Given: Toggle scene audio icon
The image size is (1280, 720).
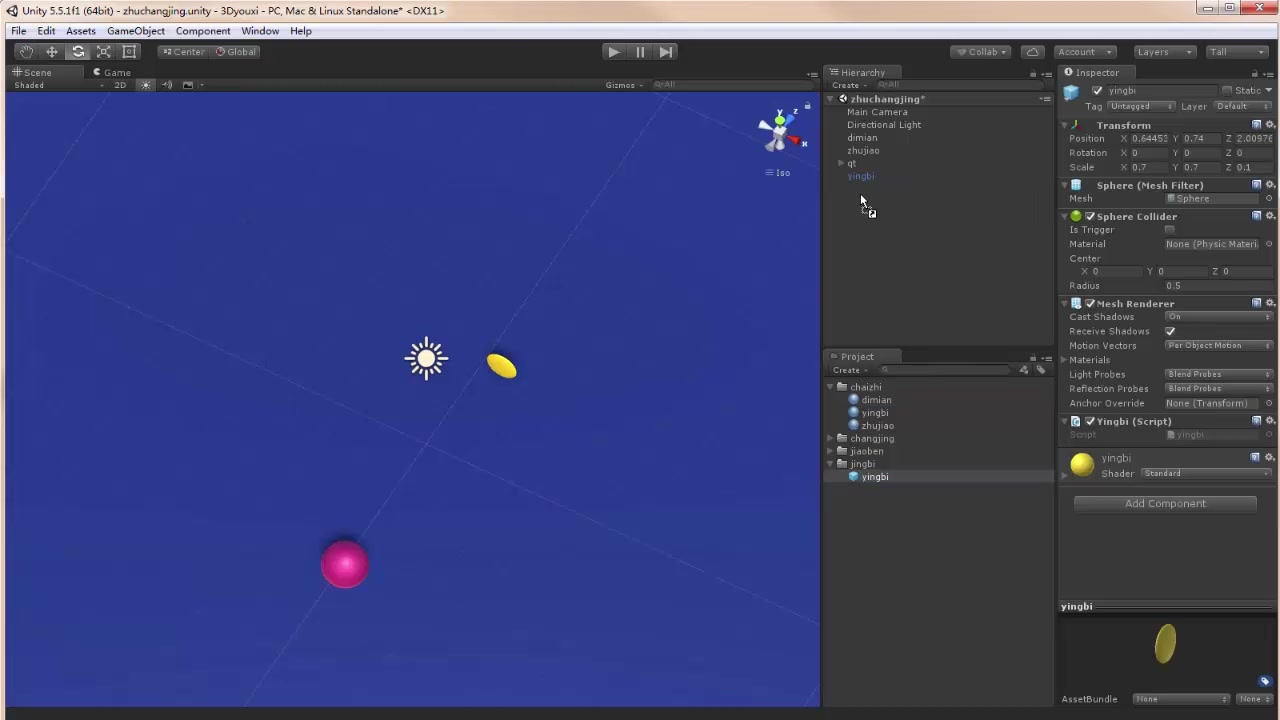Looking at the screenshot, I should [168, 85].
